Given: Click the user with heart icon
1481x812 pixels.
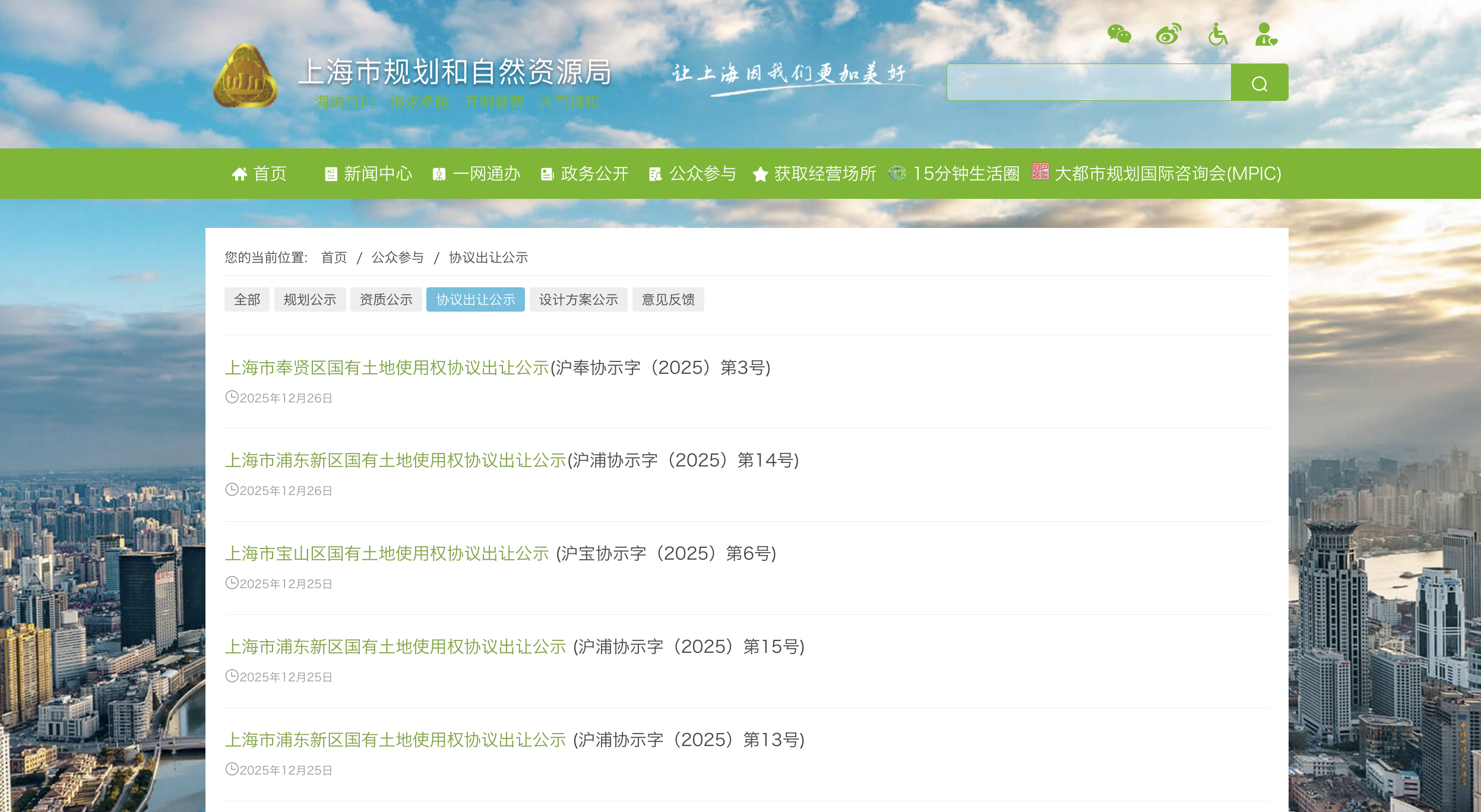Looking at the screenshot, I should [x=1265, y=34].
